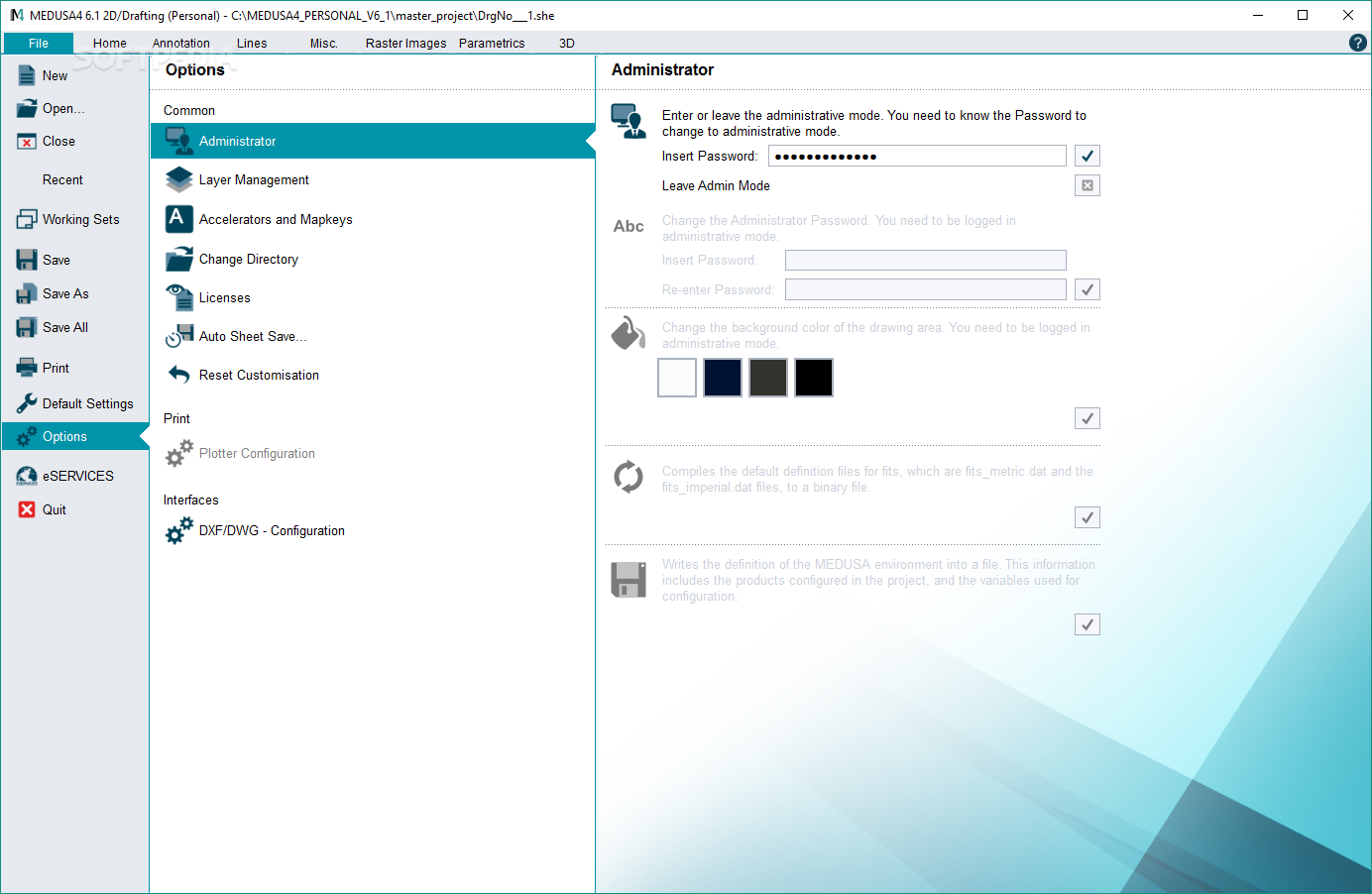1372x894 pixels.
Task: Click the Re-enter Password field
Action: tap(926, 289)
